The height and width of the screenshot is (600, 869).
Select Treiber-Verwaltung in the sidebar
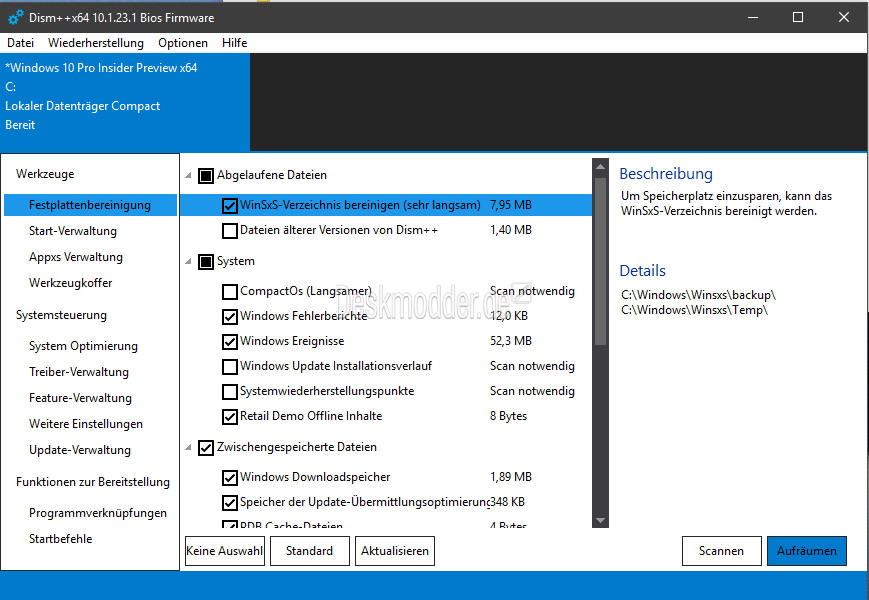[79, 372]
